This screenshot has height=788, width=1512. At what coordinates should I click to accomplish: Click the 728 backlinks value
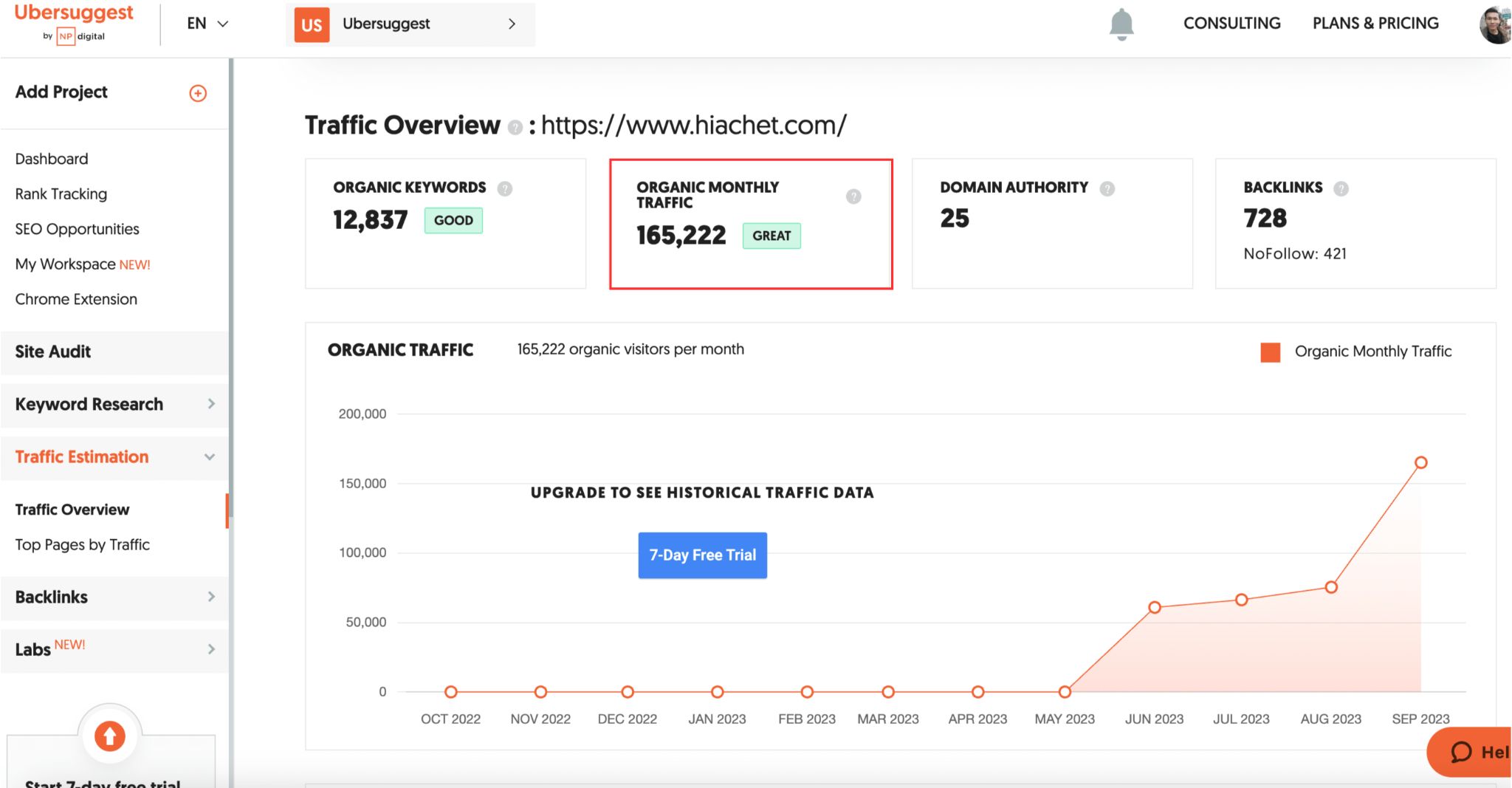(1265, 219)
